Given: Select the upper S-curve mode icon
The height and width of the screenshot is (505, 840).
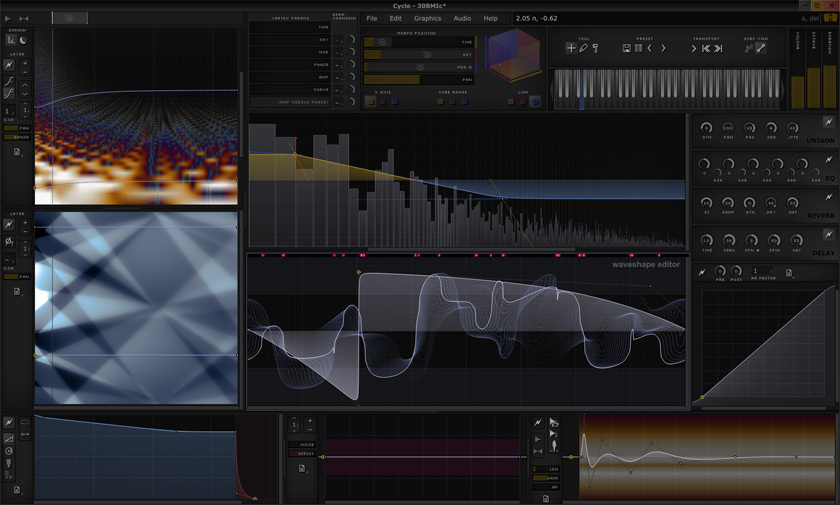Looking at the screenshot, I should [x=9, y=81].
